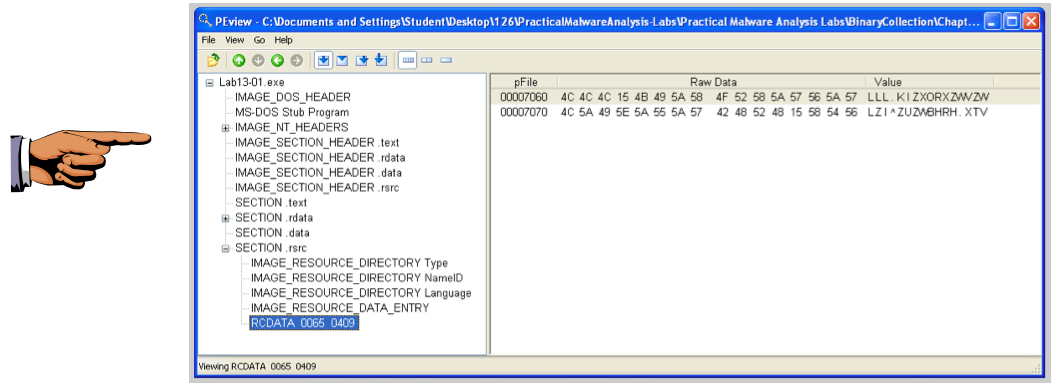Image resolution: width=1054 pixels, height=388 pixels.
Task: Minimize the PEview window
Action: 993,22
